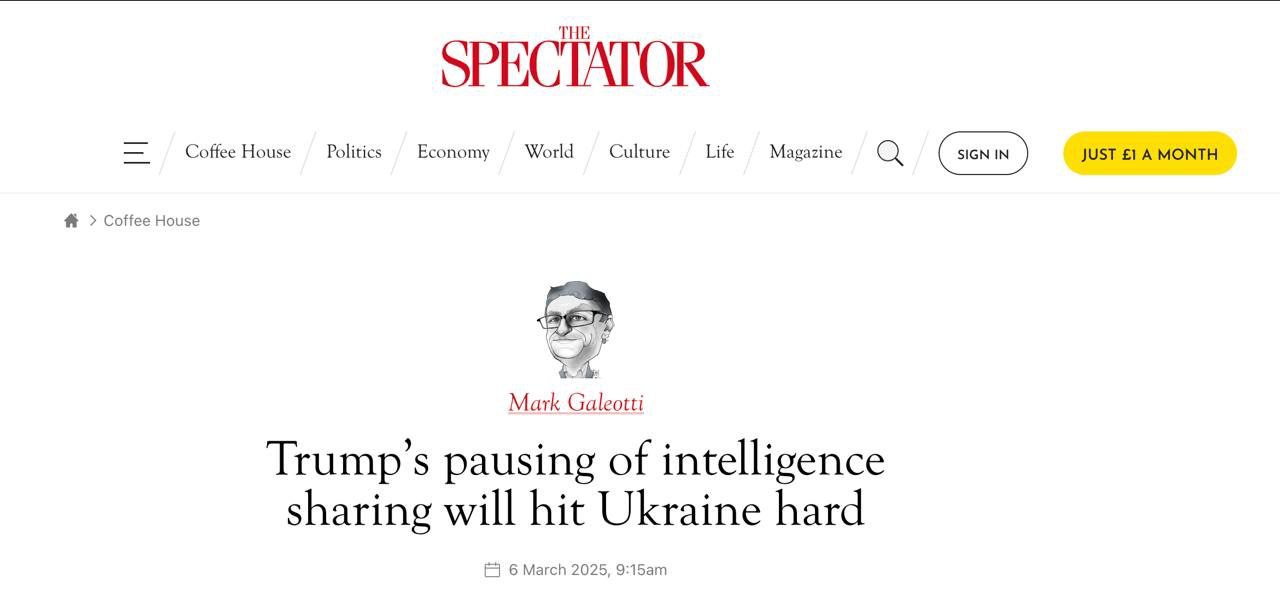Image resolution: width=1280 pixels, height=596 pixels.
Task: Click the 6 March 2025 publication date
Action: (x=587, y=570)
